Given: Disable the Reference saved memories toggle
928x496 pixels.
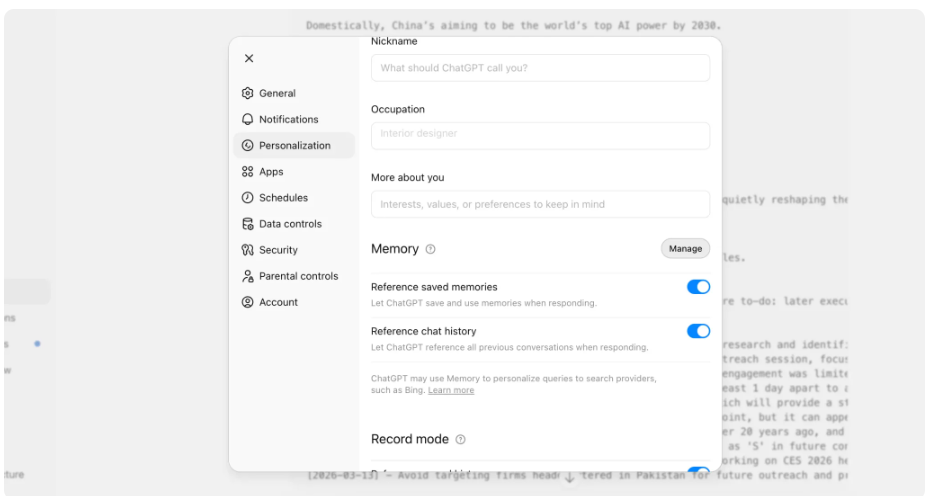Looking at the screenshot, I should [698, 287].
